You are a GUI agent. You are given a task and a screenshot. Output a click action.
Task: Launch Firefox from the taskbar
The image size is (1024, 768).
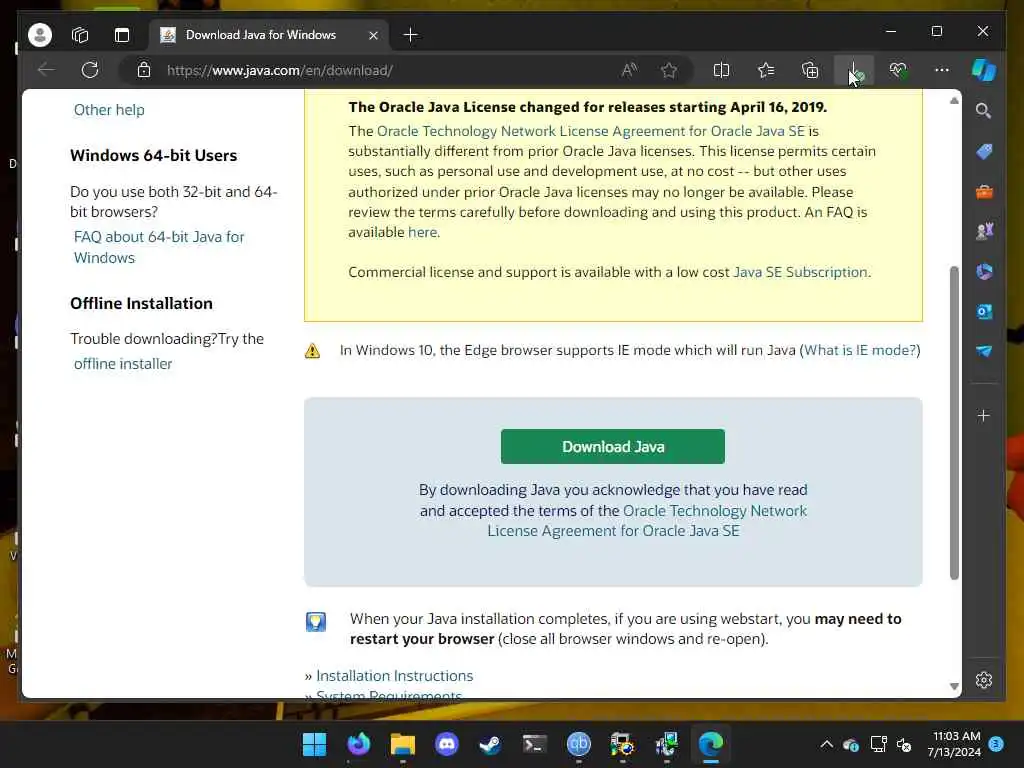[358, 744]
